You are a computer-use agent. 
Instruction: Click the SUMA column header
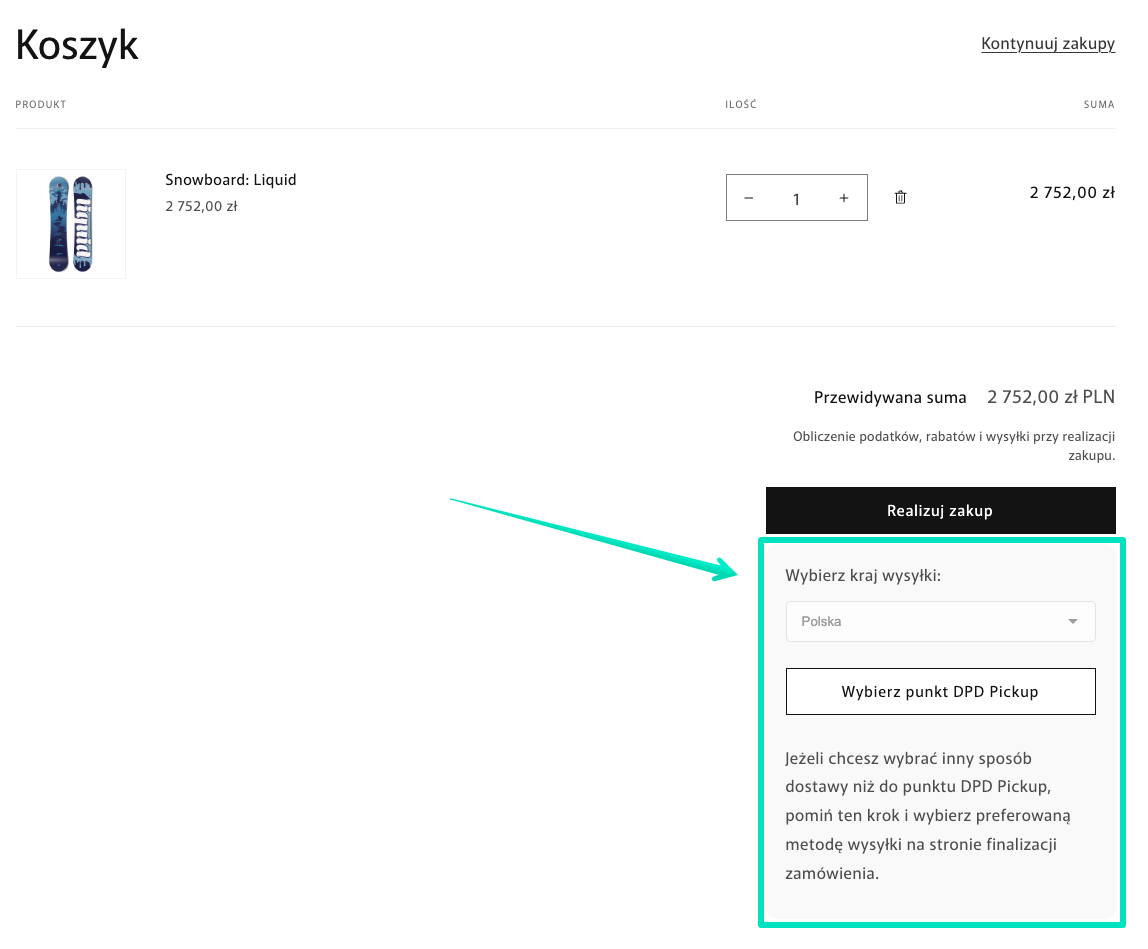(1099, 105)
